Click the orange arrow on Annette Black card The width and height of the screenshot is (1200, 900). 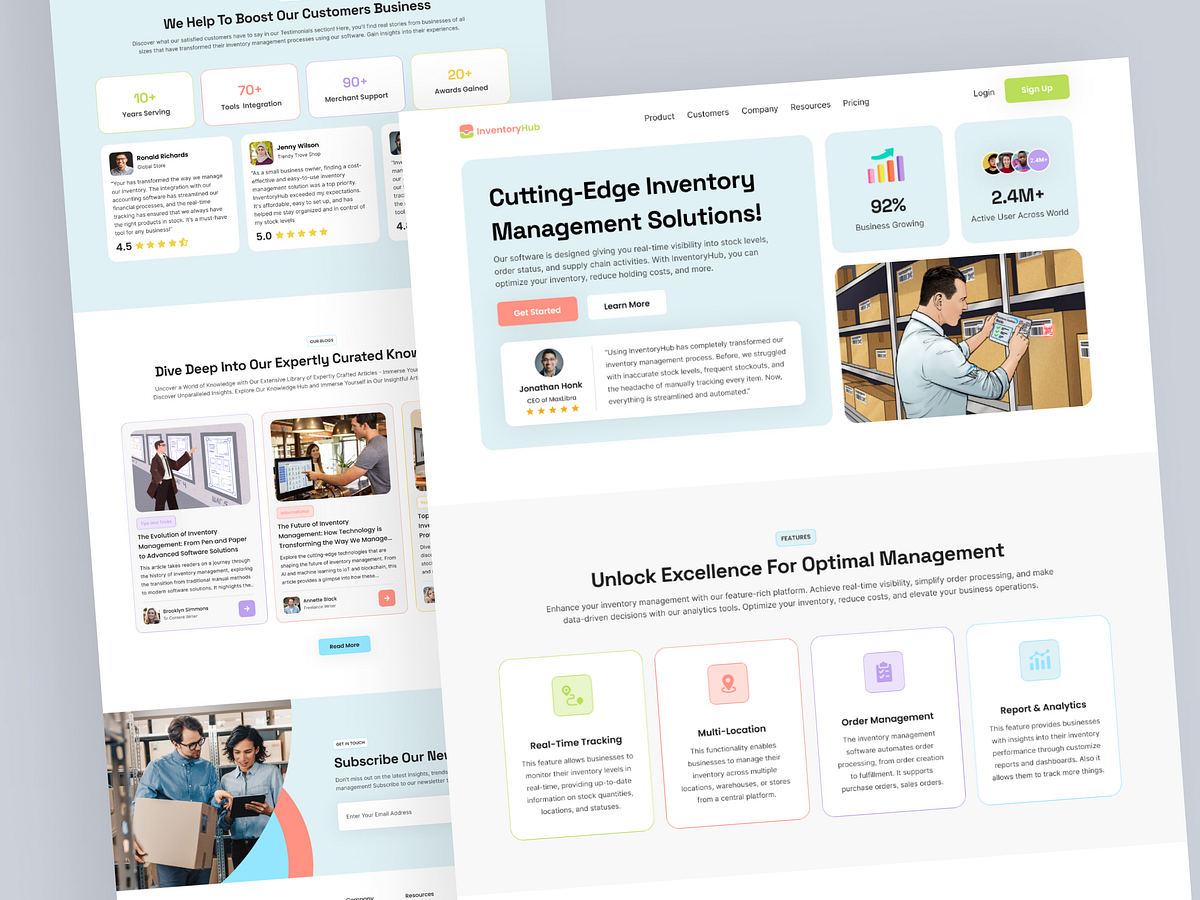click(x=387, y=597)
